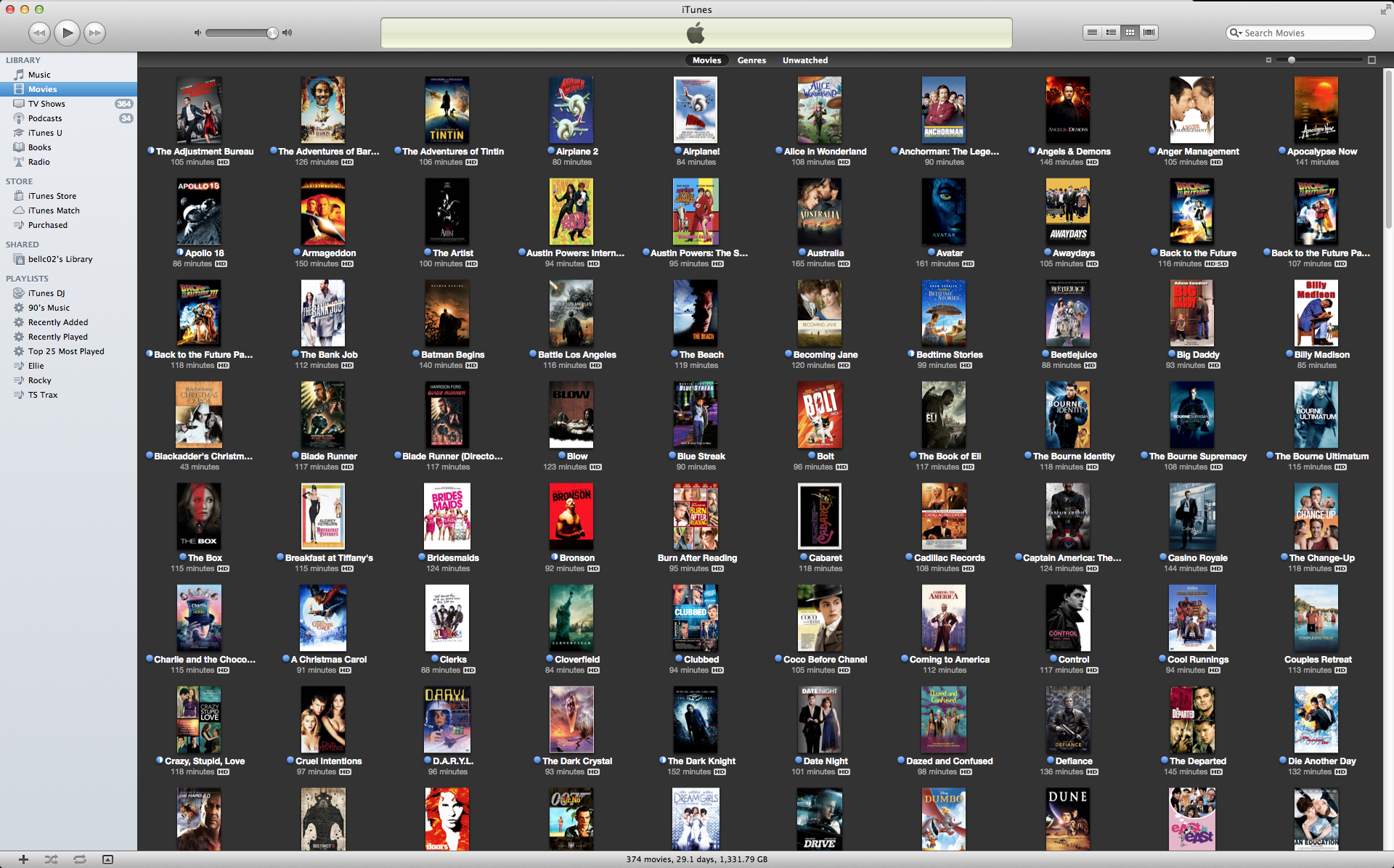Click the add playlist plus button
Image resolution: width=1394 pixels, height=868 pixels.
point(23,859)
